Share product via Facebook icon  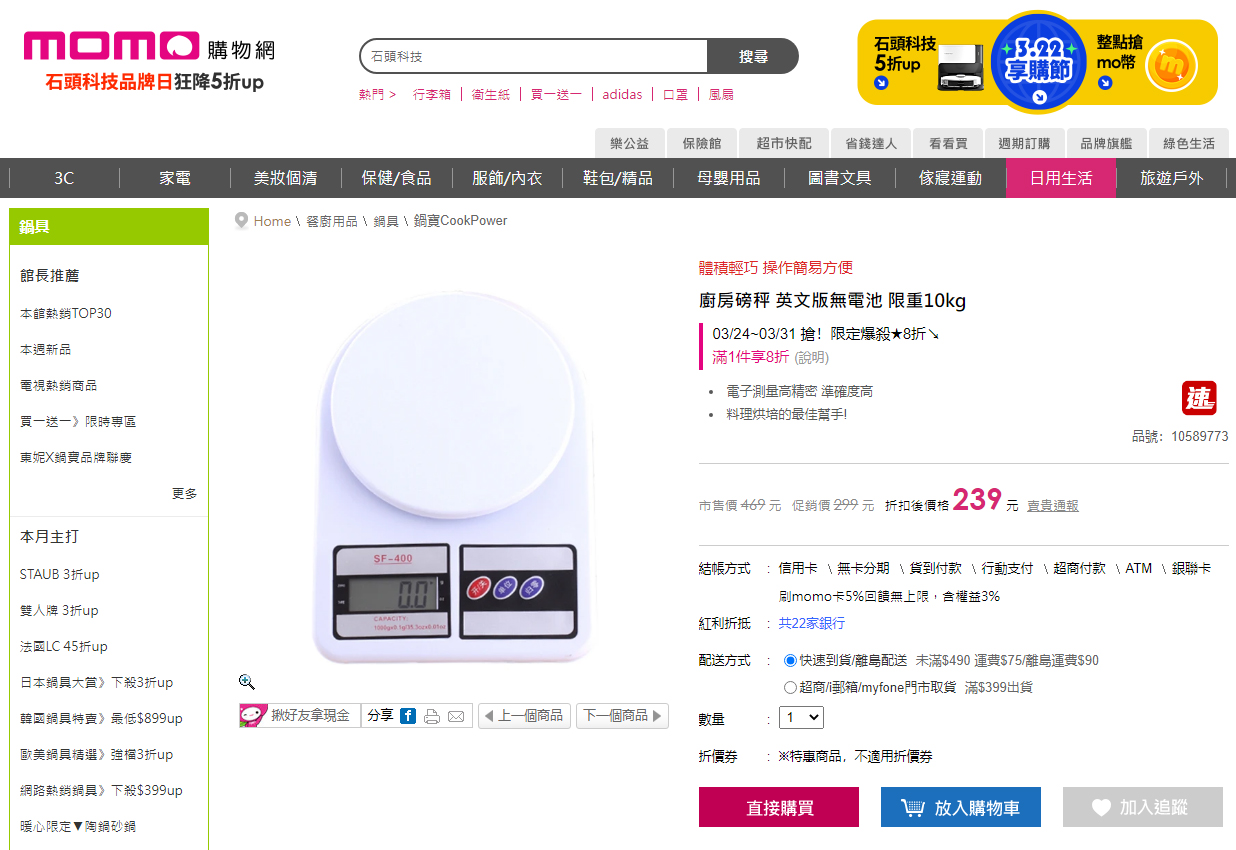(x=408, y=716)
